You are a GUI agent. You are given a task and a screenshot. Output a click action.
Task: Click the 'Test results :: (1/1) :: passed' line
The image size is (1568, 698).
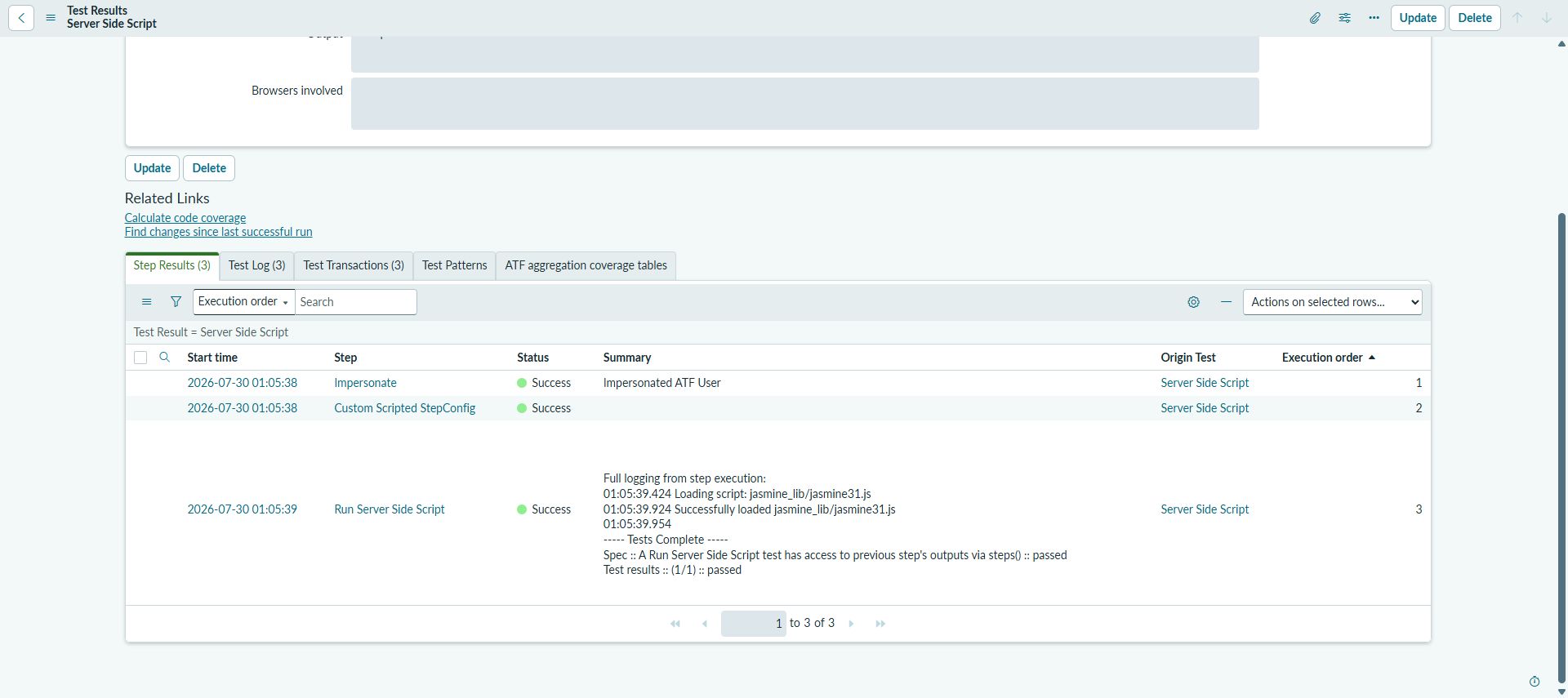pyautogui.click(x=672, y=571)
